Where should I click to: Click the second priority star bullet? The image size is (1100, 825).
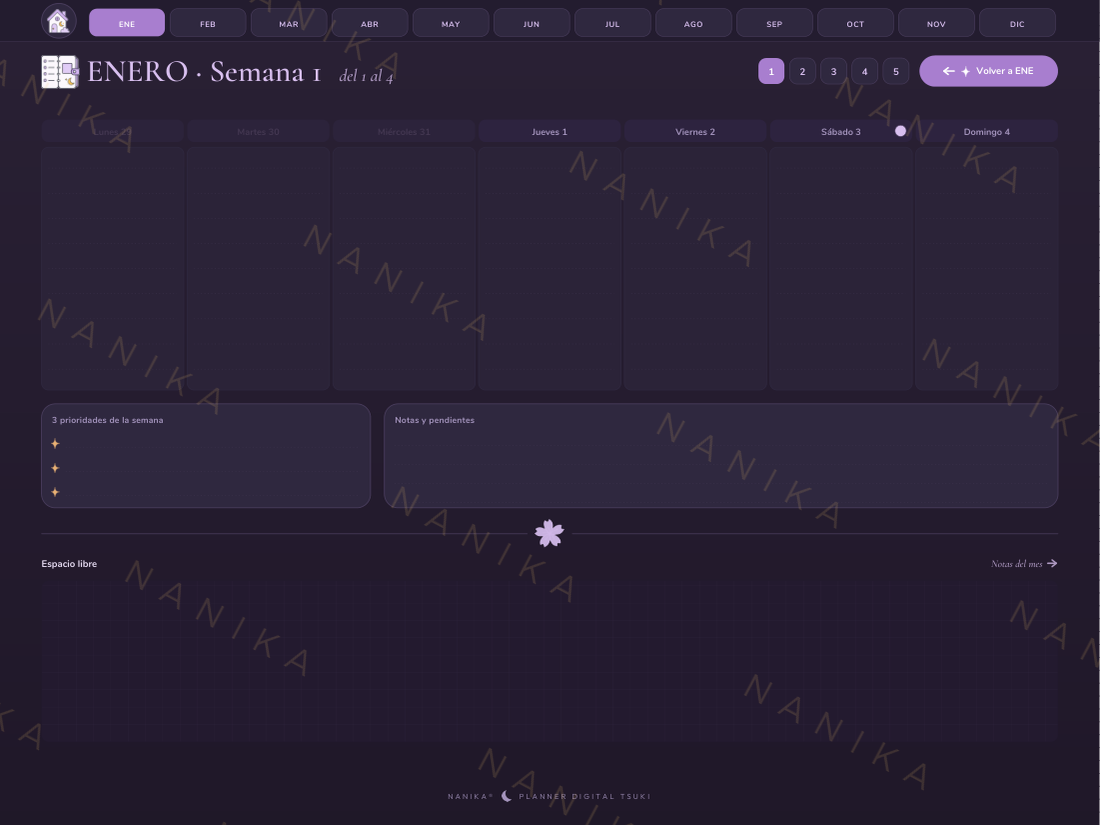click(x=55, y=468)
